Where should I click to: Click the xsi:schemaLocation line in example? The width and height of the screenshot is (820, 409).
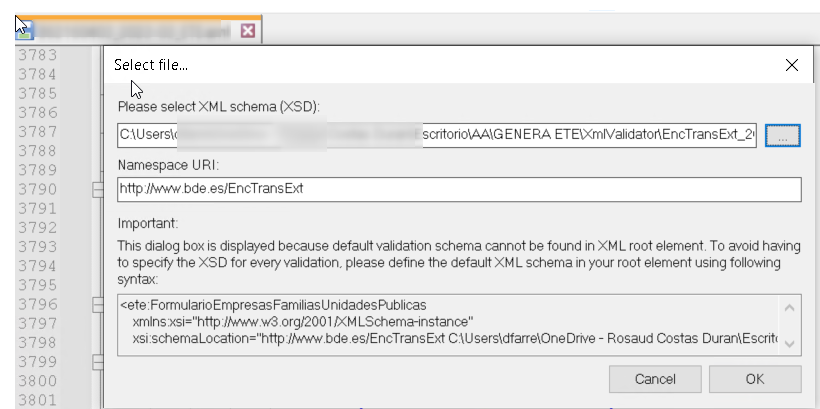click(x=455, y=338)
